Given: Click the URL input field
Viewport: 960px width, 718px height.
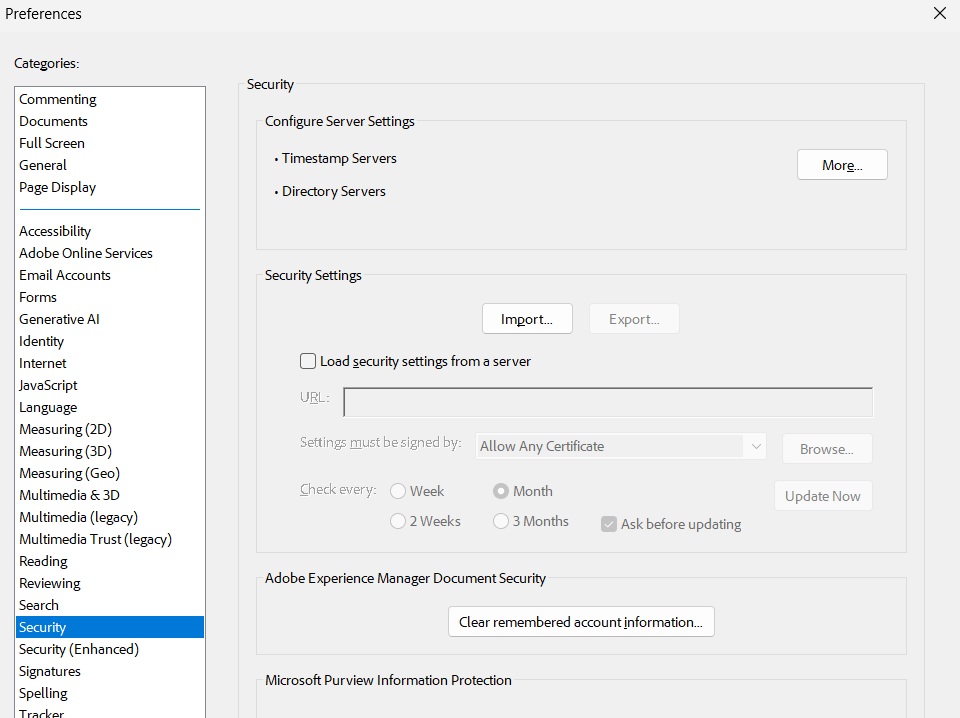Looking at the screenshot, I should (x=608, y=402).
